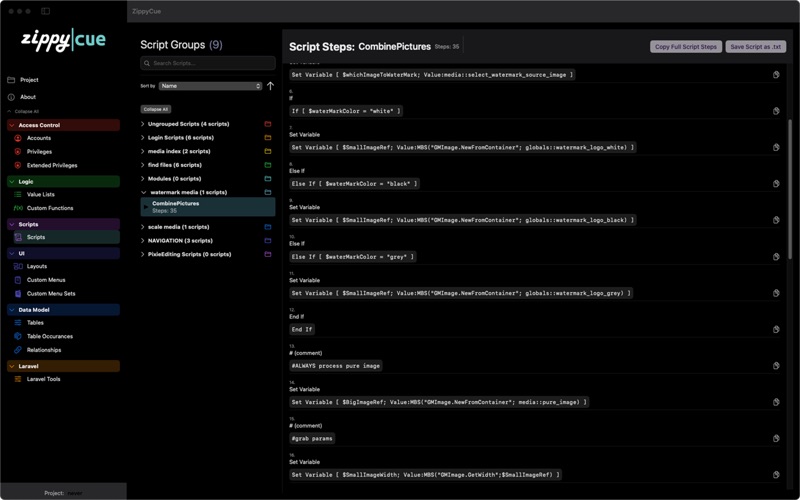This screenshot has height=500, width=800.
Task: Select the CombinePictures script
Action: [208, 207]
